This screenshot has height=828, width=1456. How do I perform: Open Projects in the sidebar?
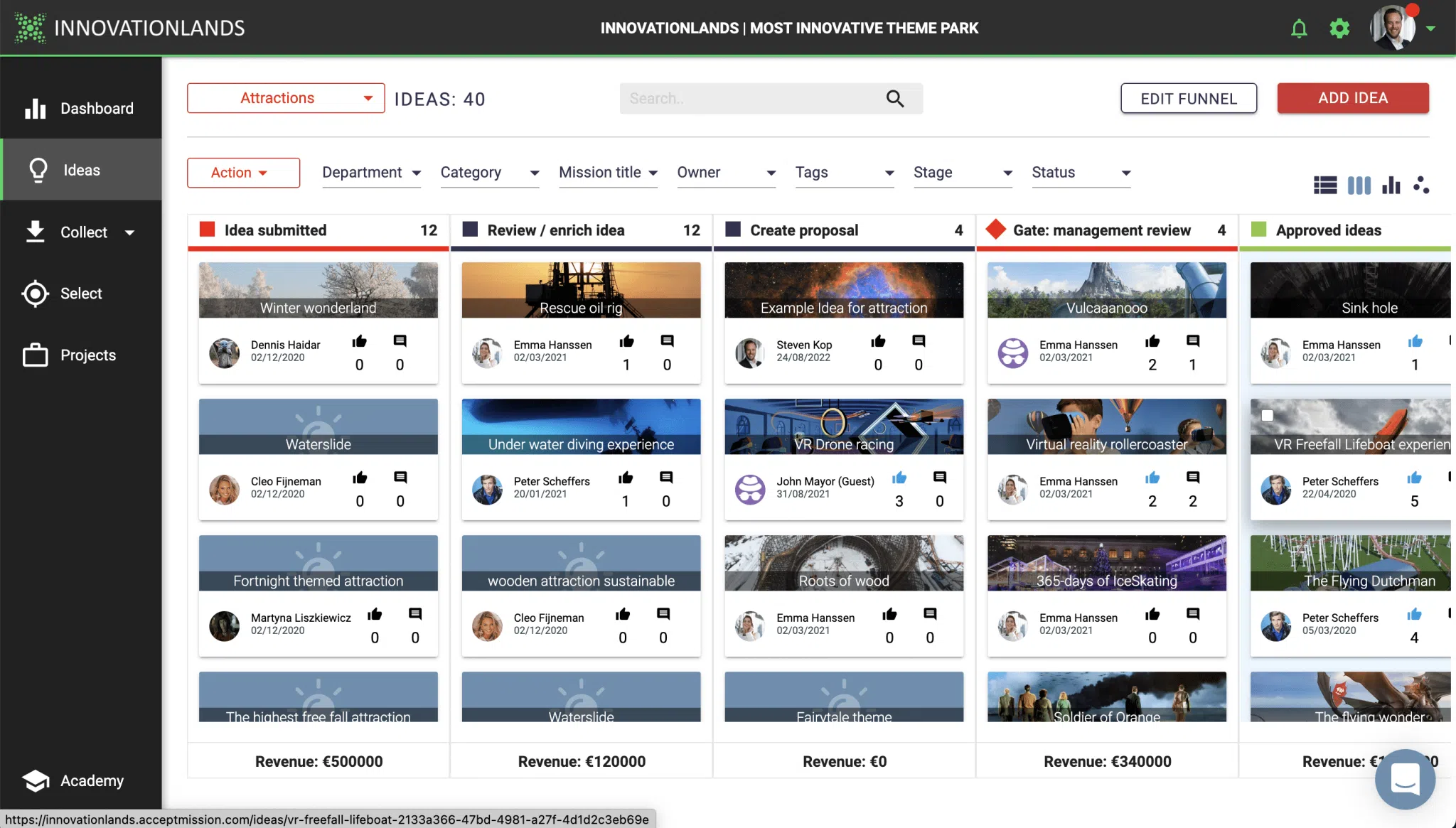pyautogui.click(x=81, y=355)
